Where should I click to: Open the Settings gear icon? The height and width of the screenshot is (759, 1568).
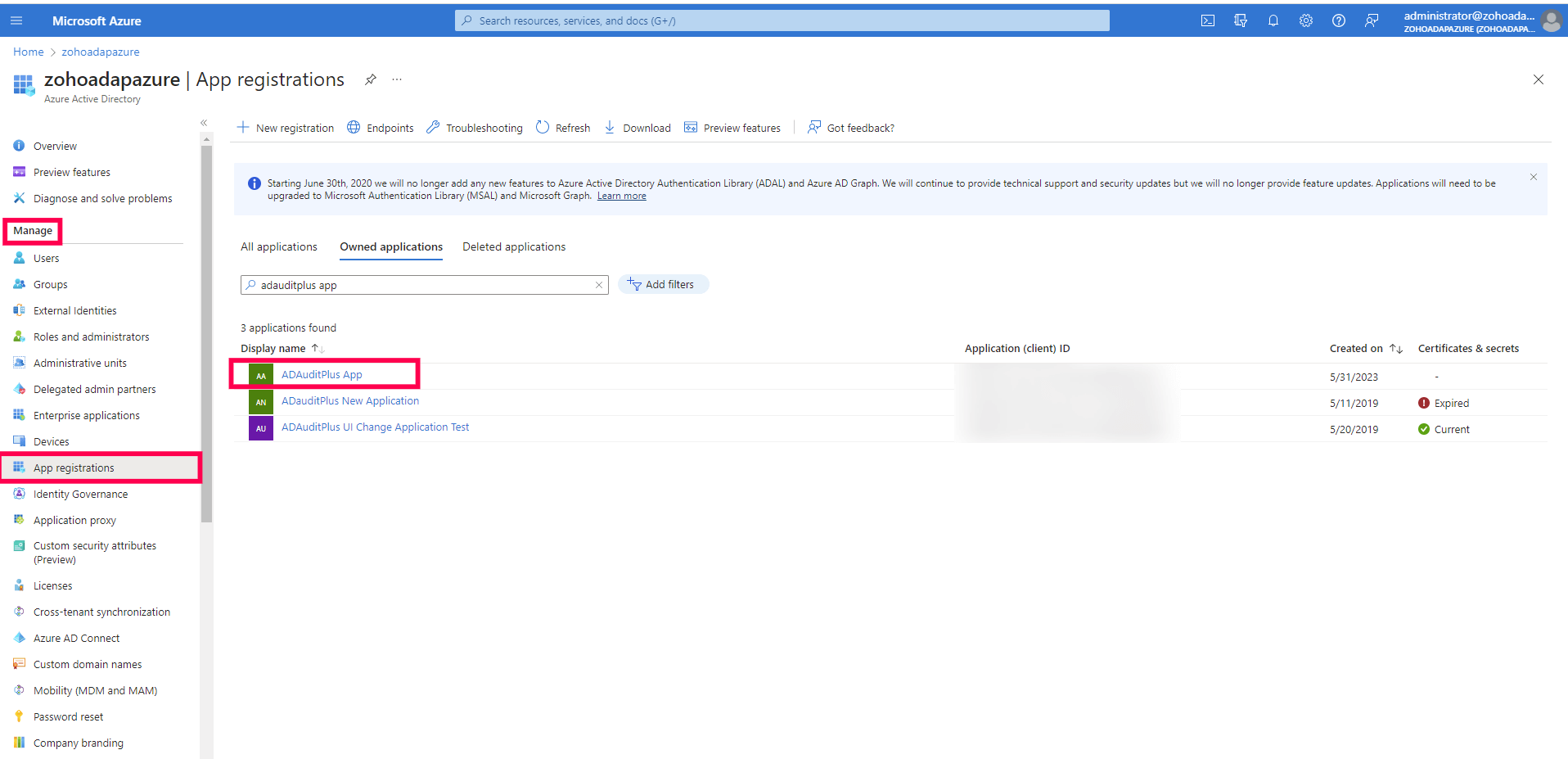pyautogui.click(x=1305, y=20)
